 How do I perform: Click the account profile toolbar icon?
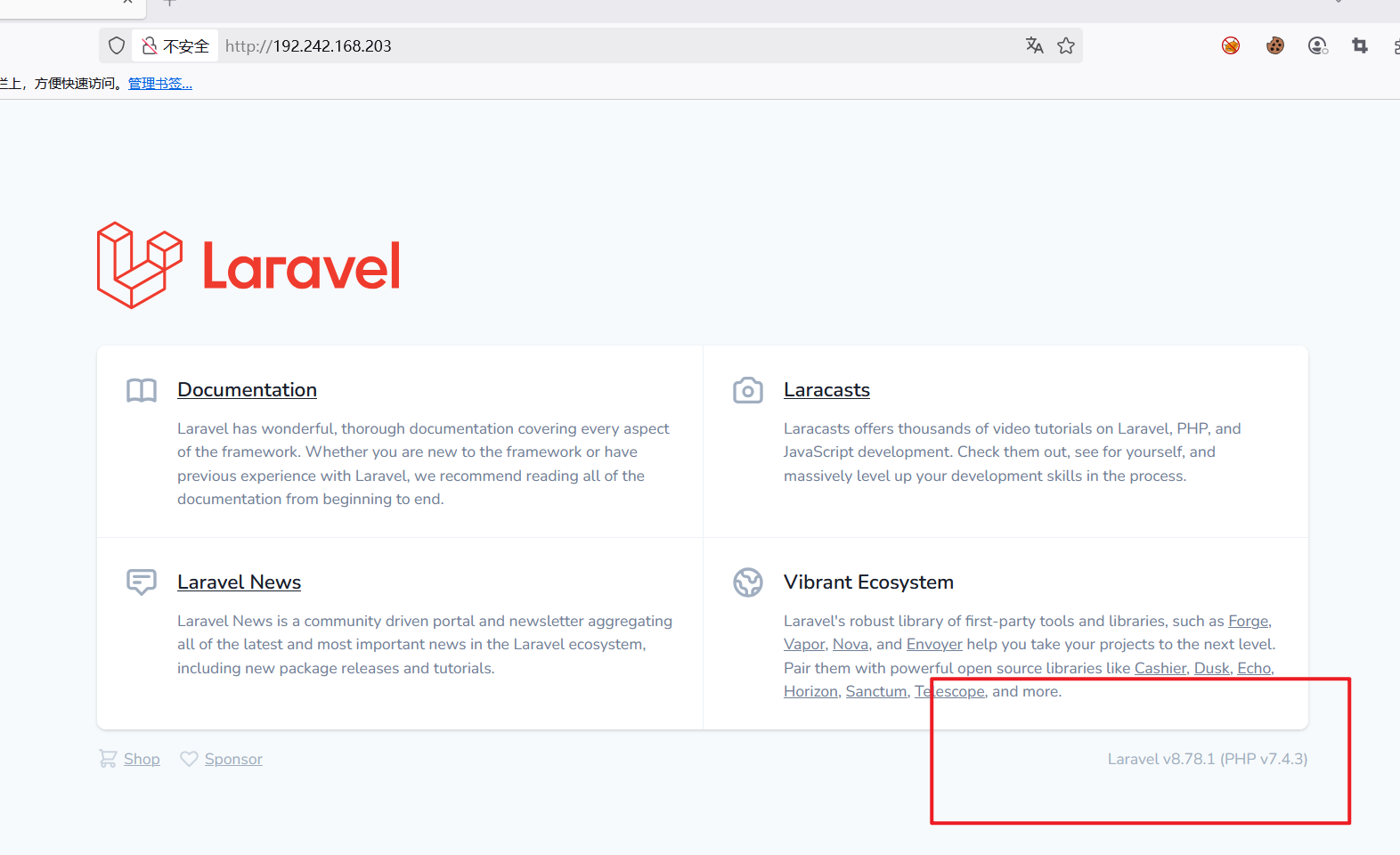1318,45
